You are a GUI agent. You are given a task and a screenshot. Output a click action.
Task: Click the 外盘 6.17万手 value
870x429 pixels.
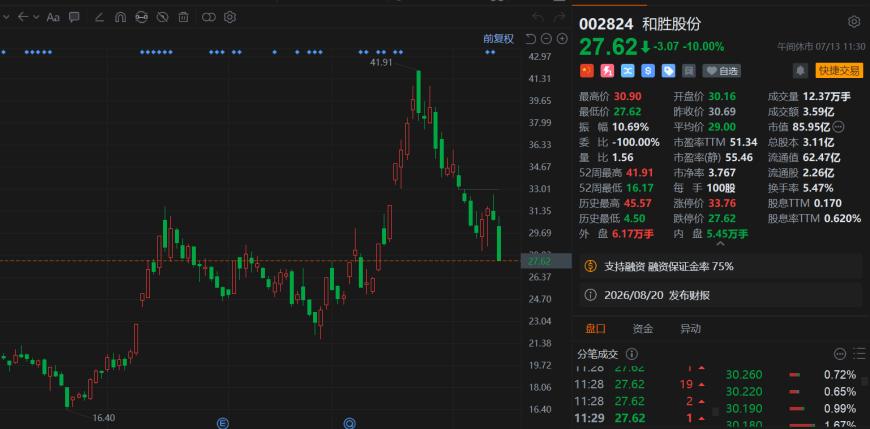pos(633,234)
